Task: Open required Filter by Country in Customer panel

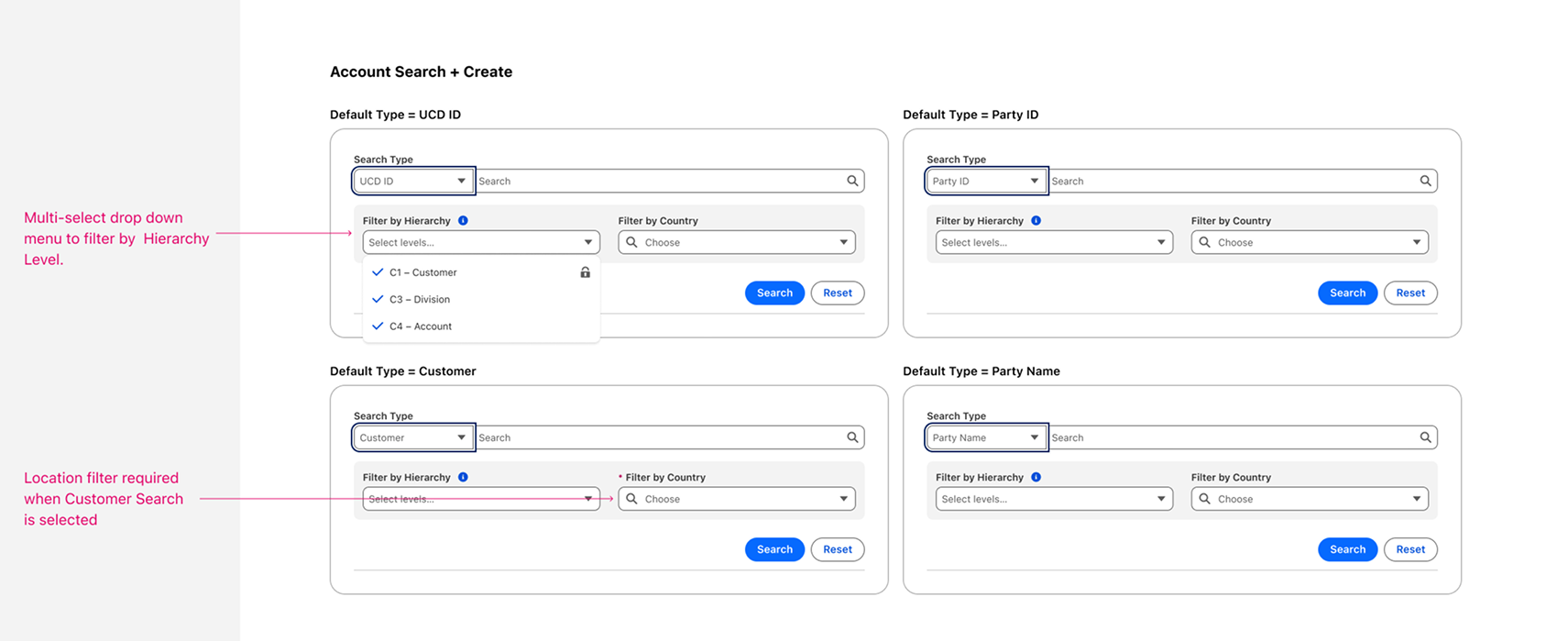Action: point(737,499)
